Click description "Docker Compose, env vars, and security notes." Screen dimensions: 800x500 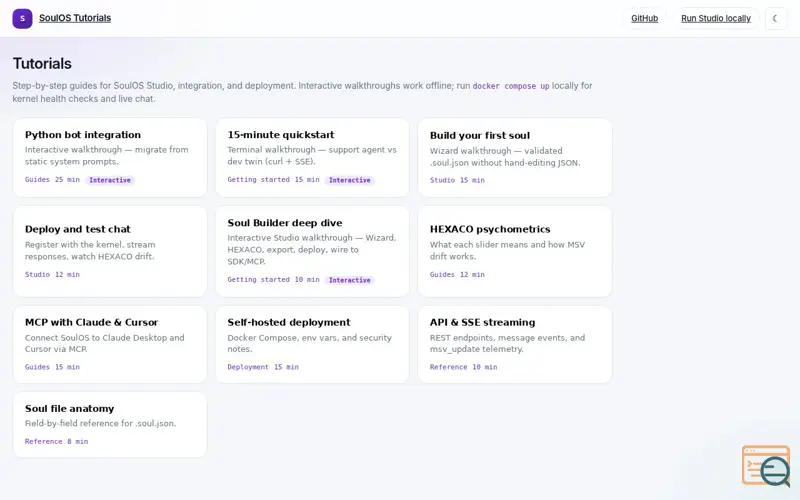310,343
